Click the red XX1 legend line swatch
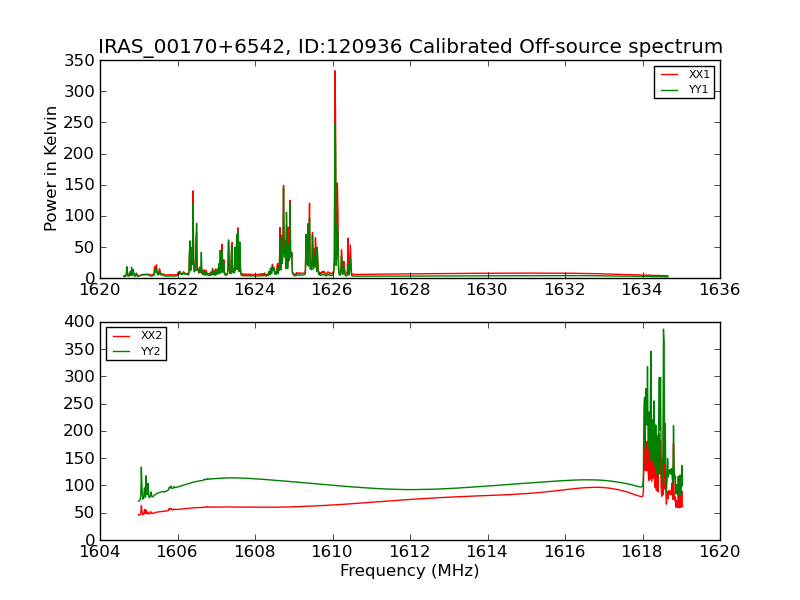800x600 pixels. (x=669, y=74)
